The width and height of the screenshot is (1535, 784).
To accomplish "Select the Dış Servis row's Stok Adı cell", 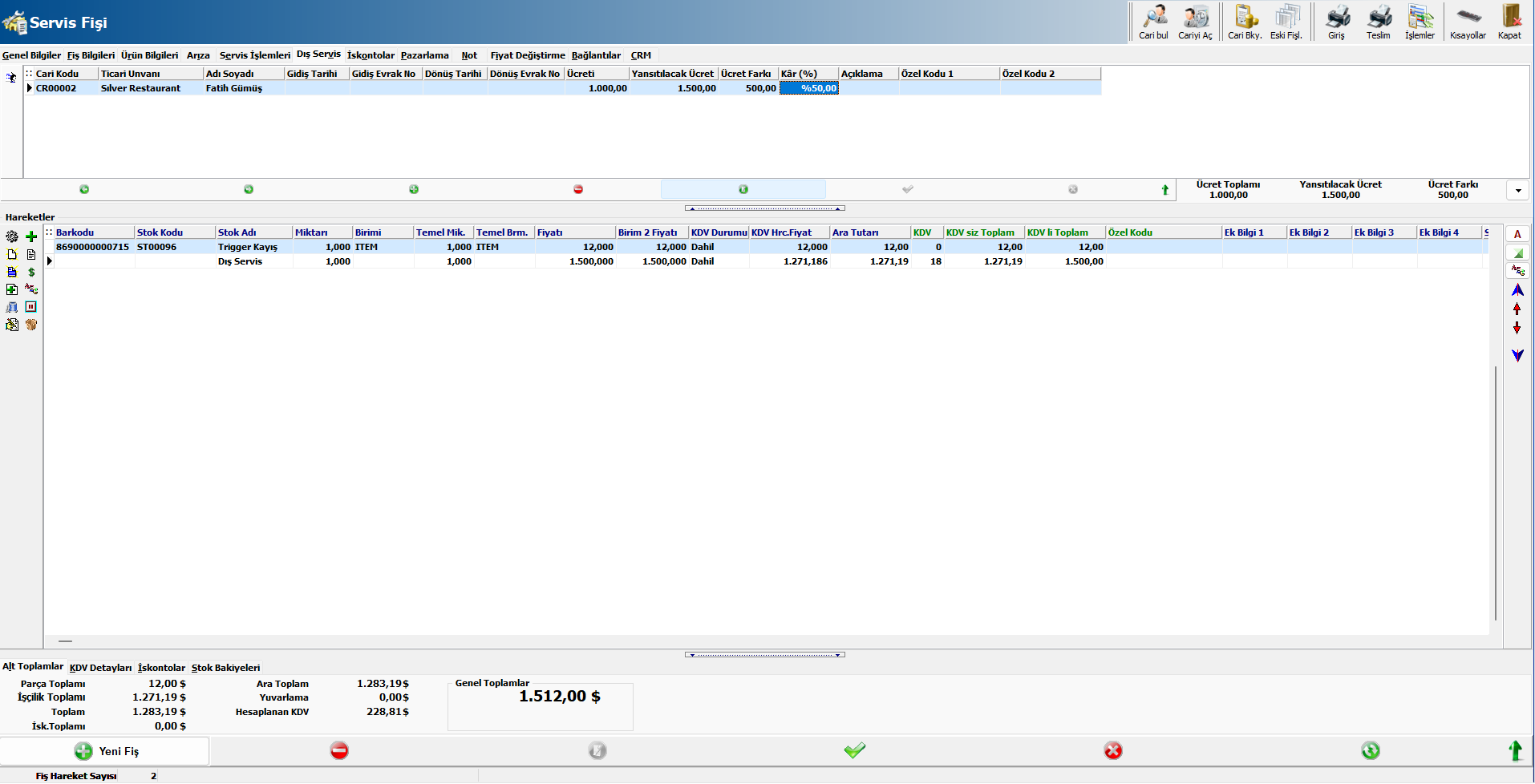I will pyautogui.click(x=253, y=261).
